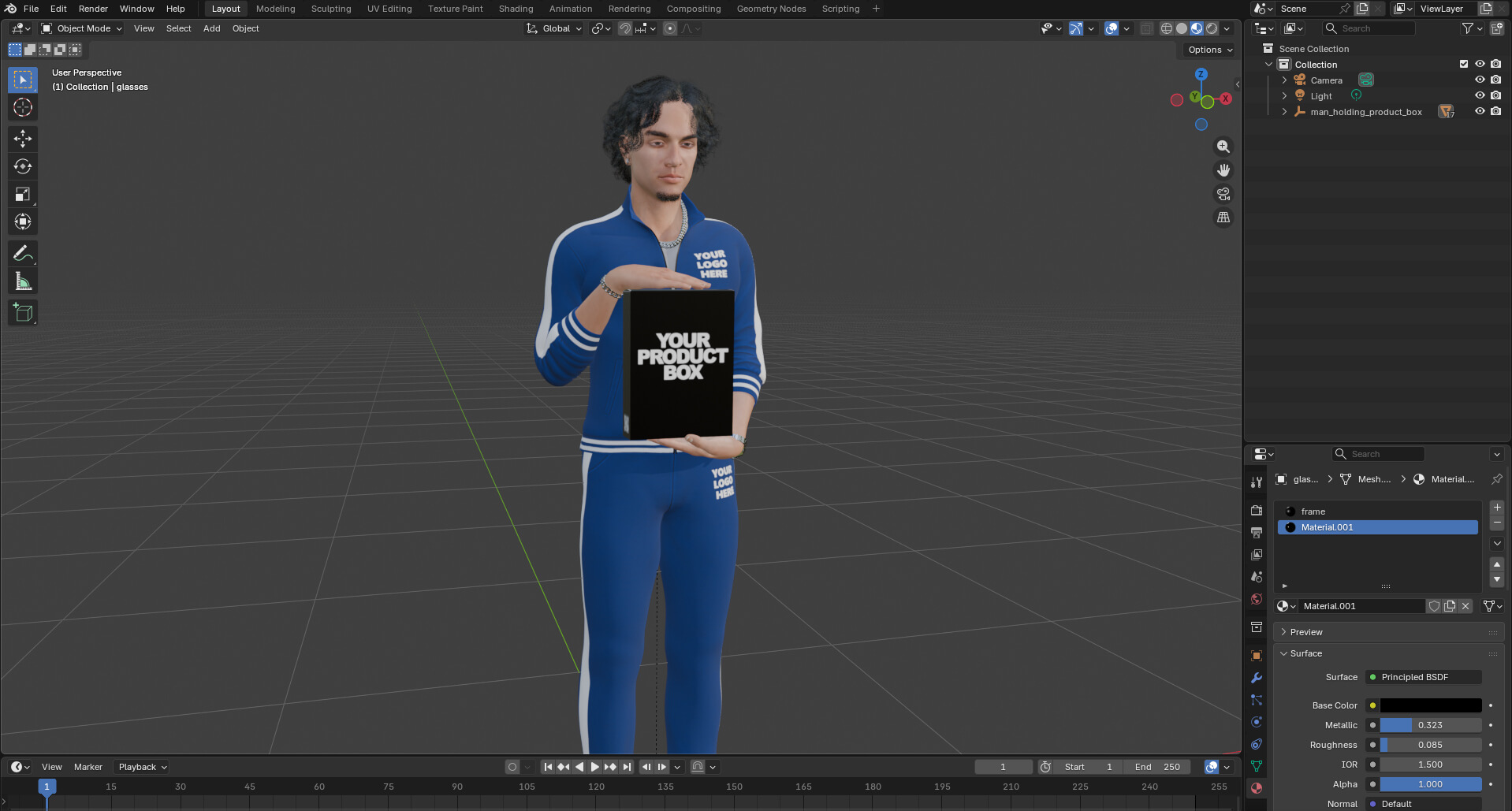Select the Annotate tool

coord(23,253)
